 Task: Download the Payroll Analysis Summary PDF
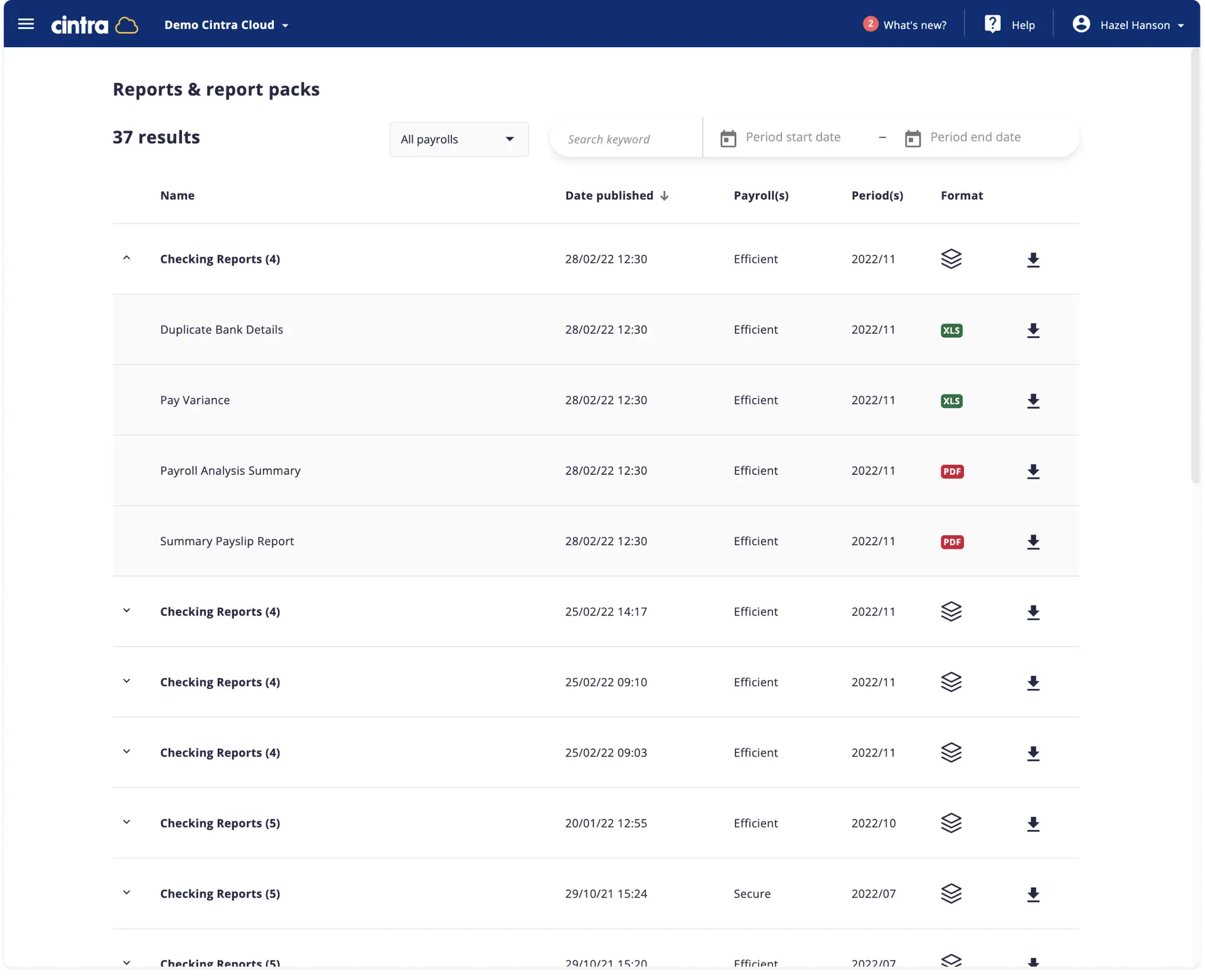tap(1033, 472)
